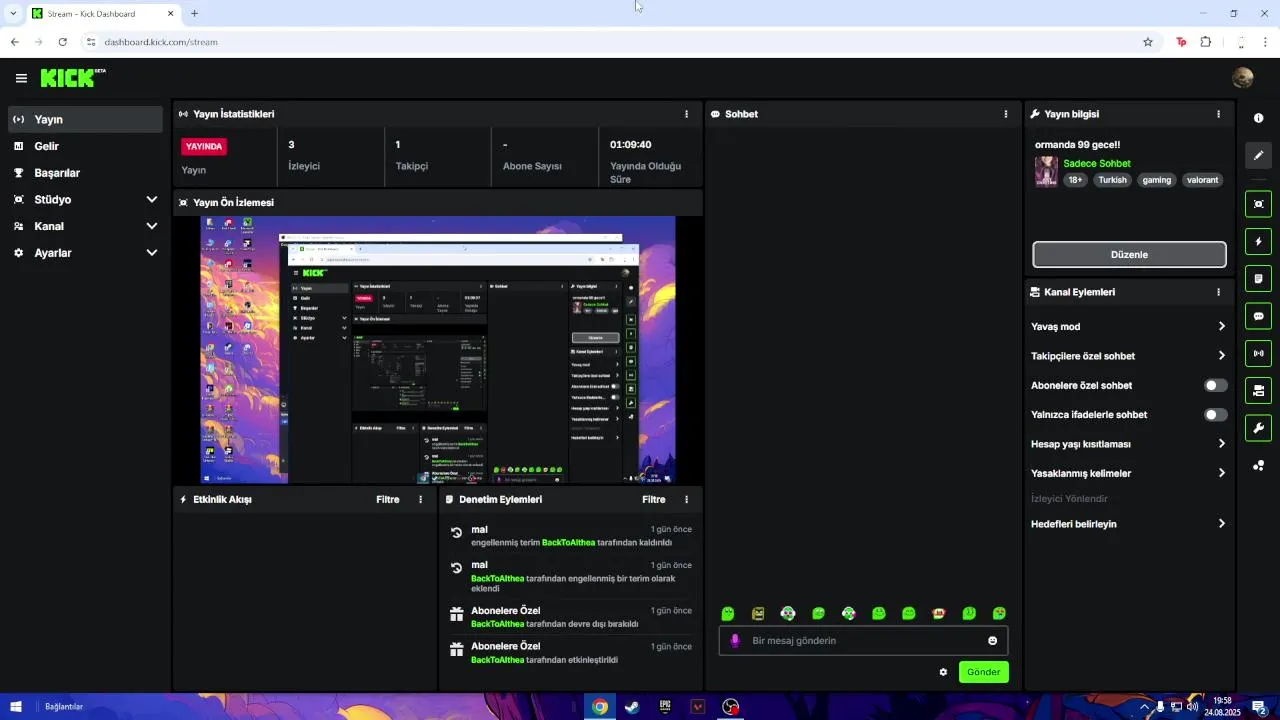
Task: Toggle Abonelere özel sohbet switch
Action: pyautogui.click(x=1215, y=385)
